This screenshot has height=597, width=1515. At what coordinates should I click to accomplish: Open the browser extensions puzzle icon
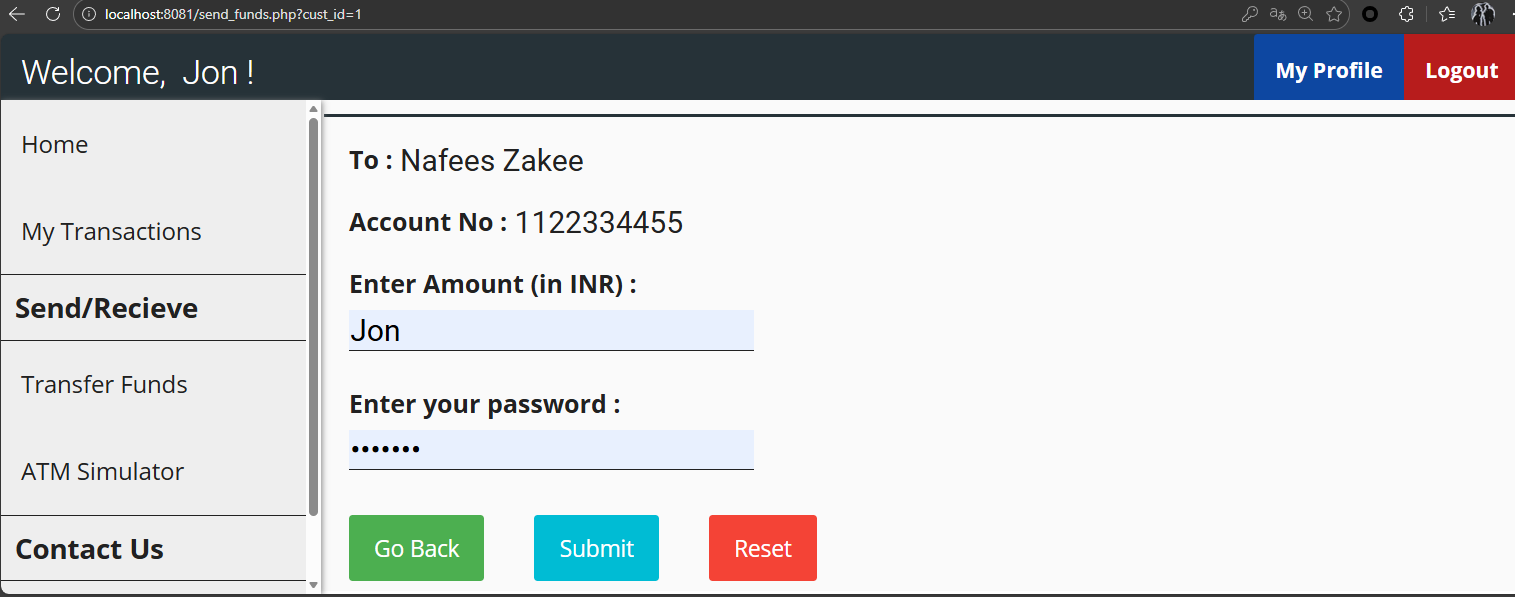(1406, 14)
